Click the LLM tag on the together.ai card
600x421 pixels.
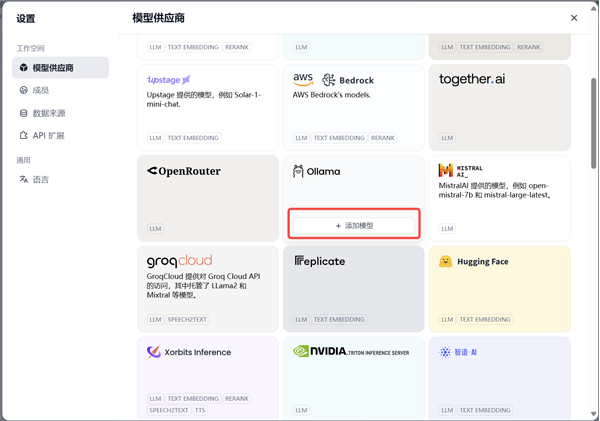[447, 138]
